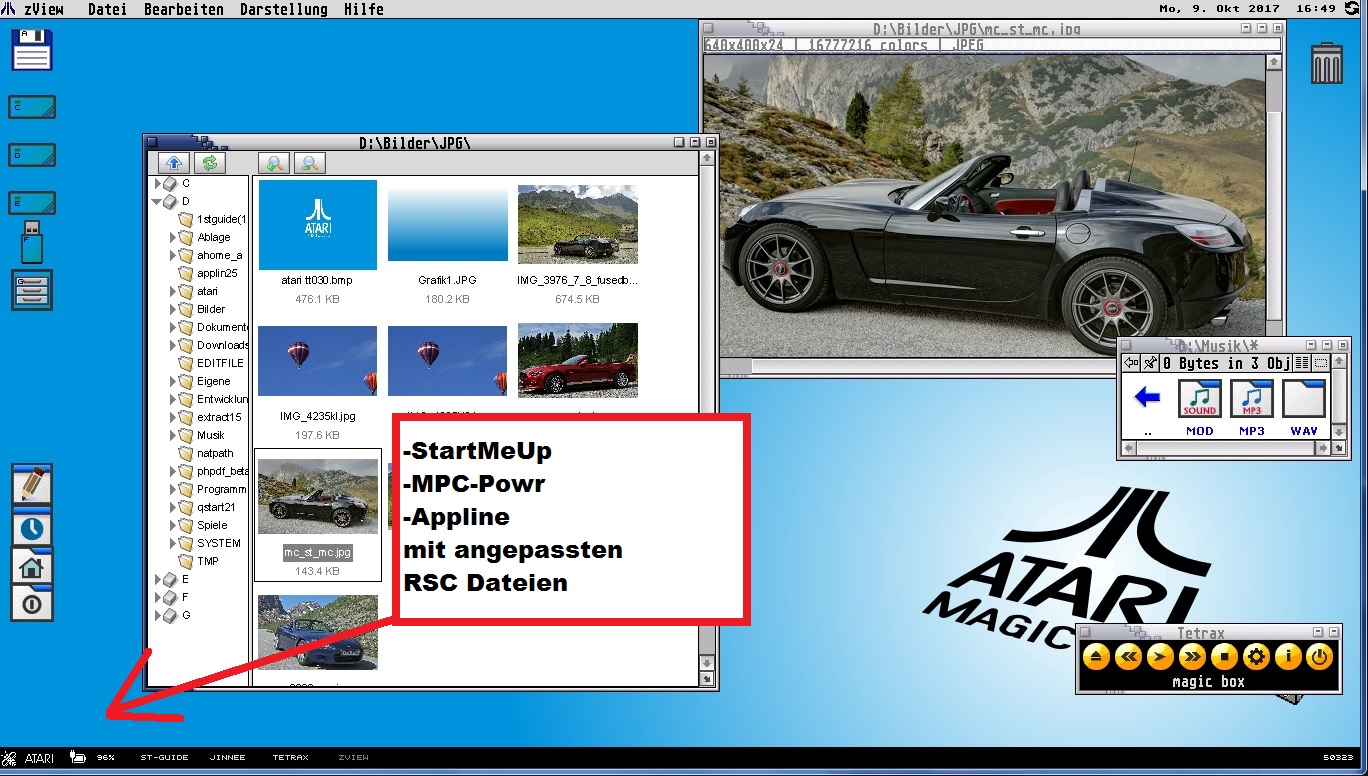Open the USB stick drive F icon

coord(32,241)
